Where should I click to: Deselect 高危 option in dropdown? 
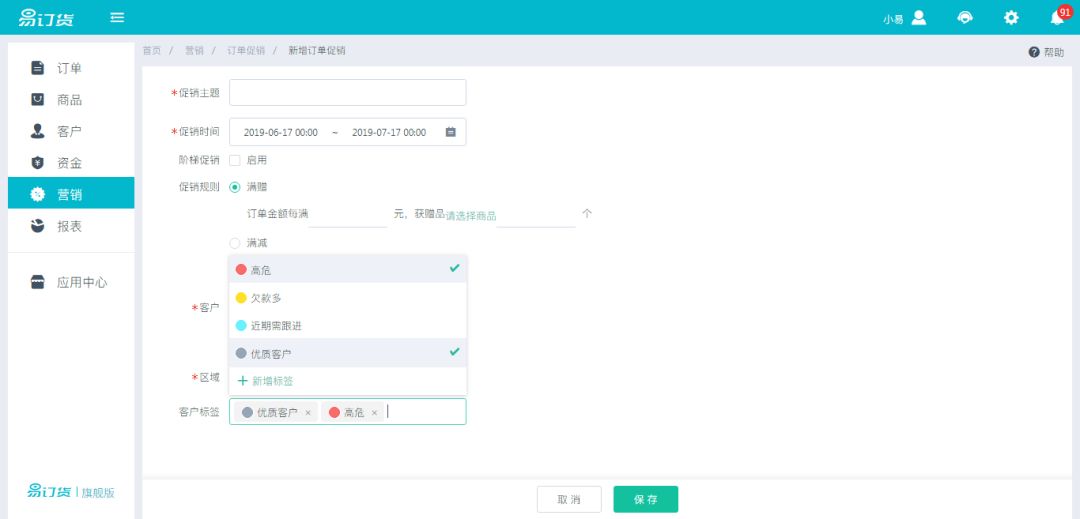point(348,269)
